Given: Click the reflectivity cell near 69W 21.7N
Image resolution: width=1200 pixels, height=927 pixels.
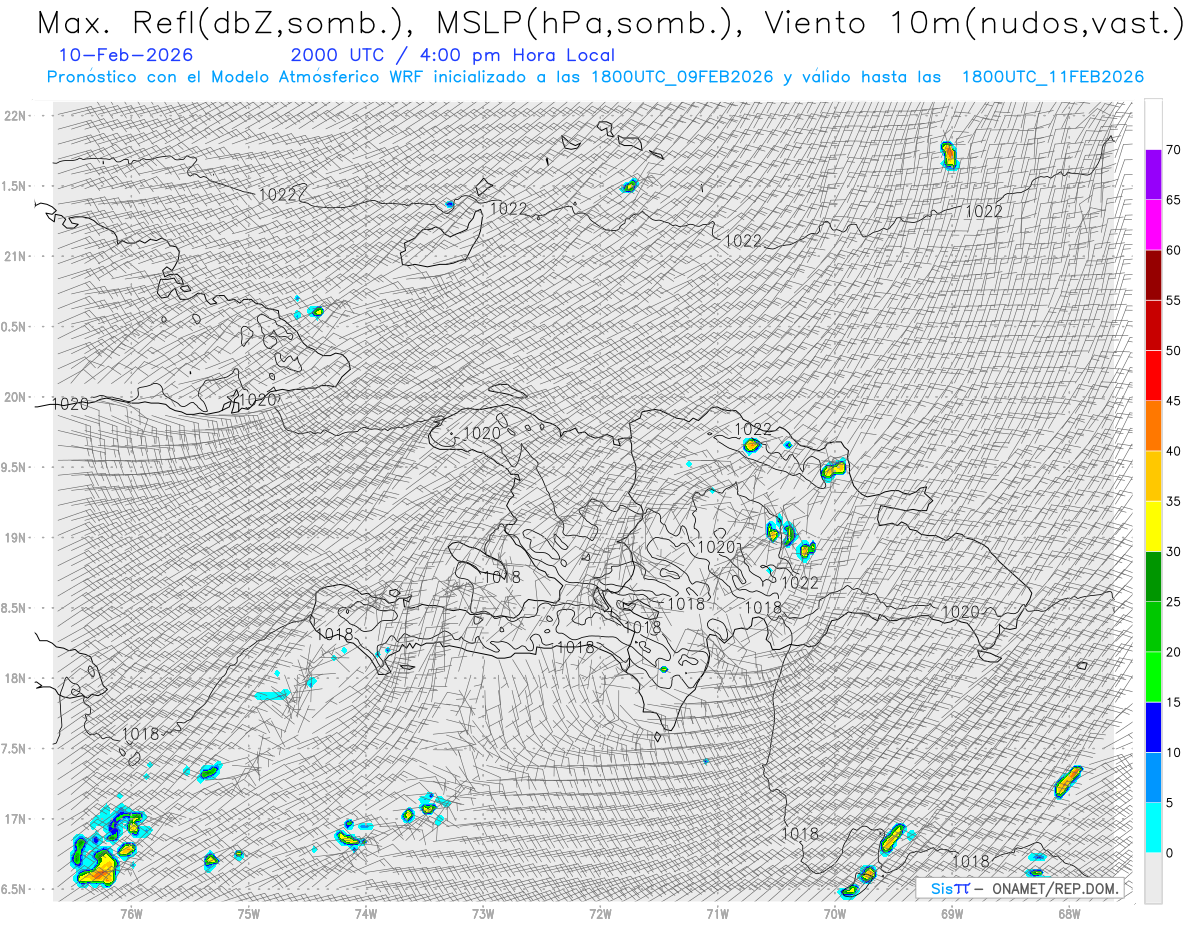Looking at the screenshot, I should [x=949, y=155].
